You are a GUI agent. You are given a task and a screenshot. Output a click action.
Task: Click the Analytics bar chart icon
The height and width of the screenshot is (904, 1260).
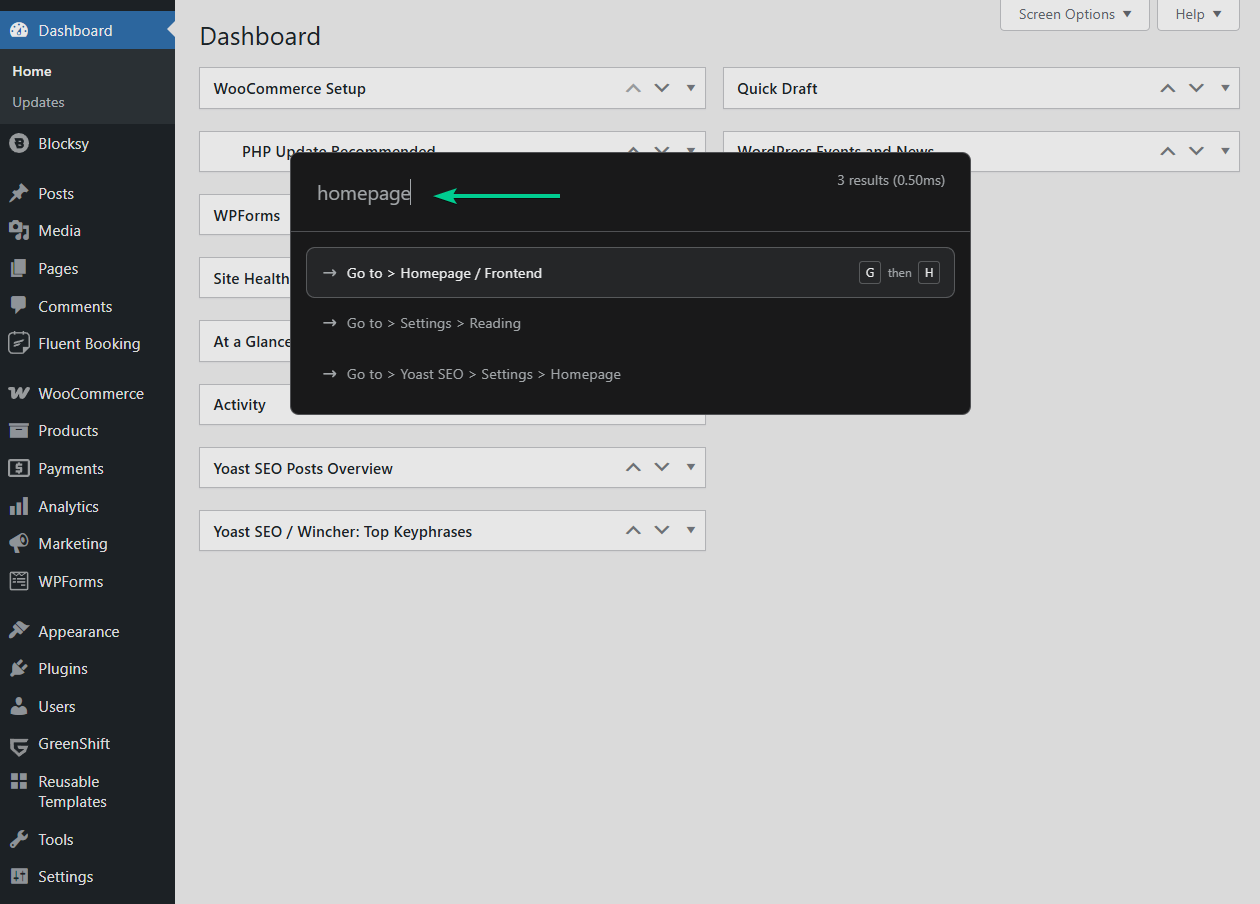[18, 507]
